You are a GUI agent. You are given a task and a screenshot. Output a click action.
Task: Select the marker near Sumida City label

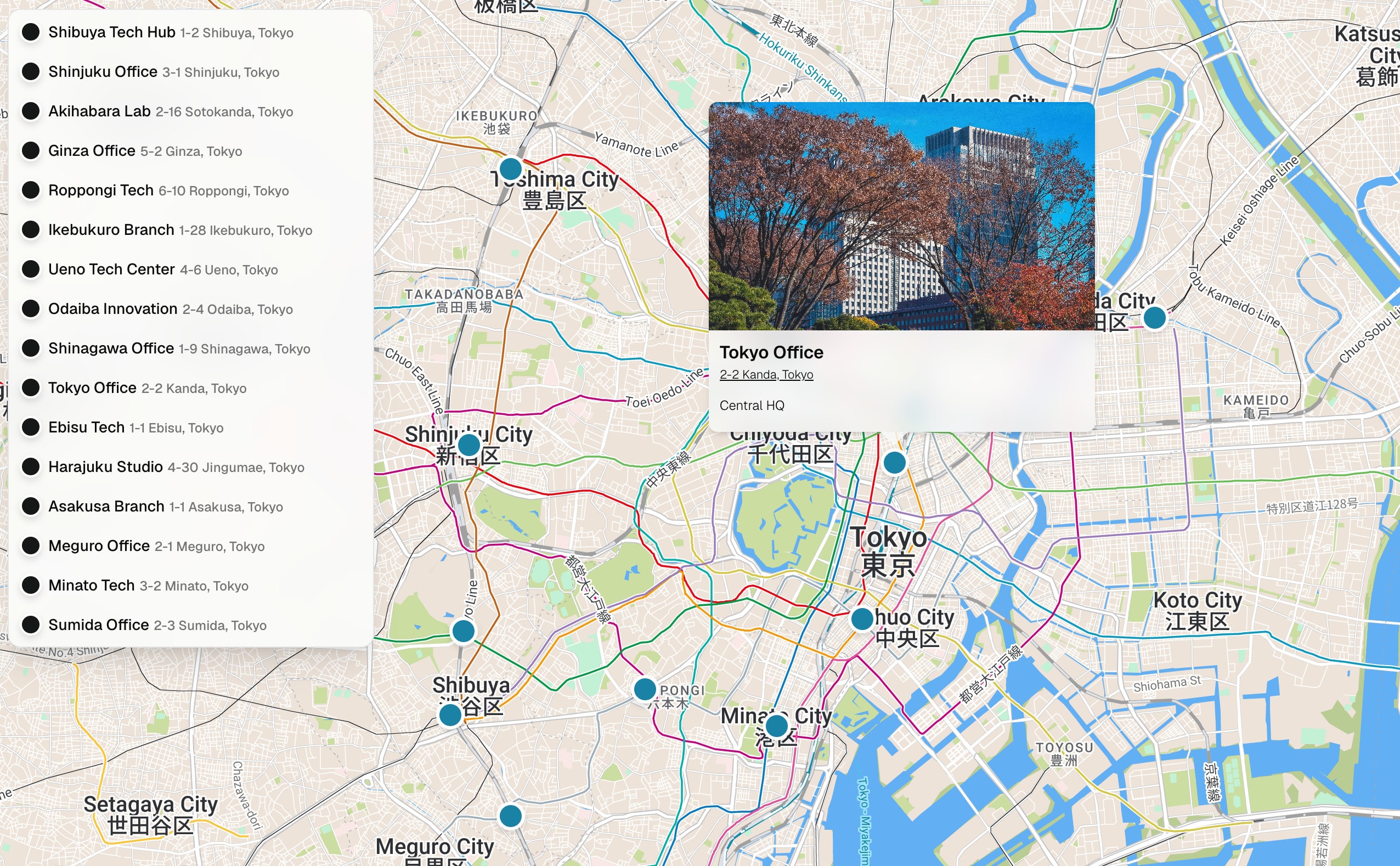(1154, 317)
